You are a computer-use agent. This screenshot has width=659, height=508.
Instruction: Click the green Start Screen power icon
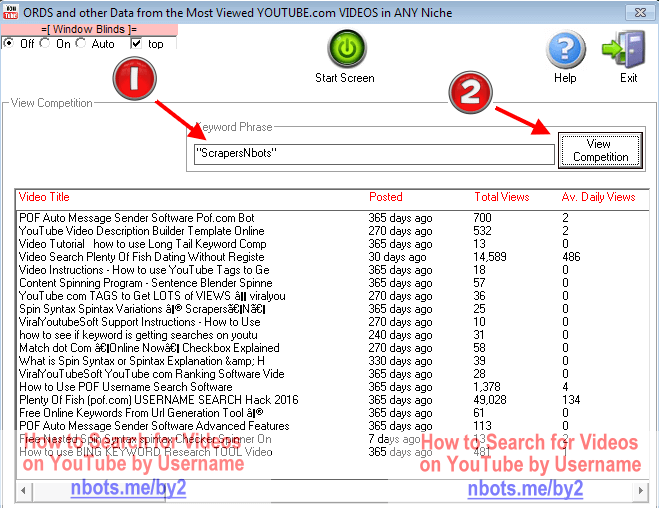pos(347,48)
